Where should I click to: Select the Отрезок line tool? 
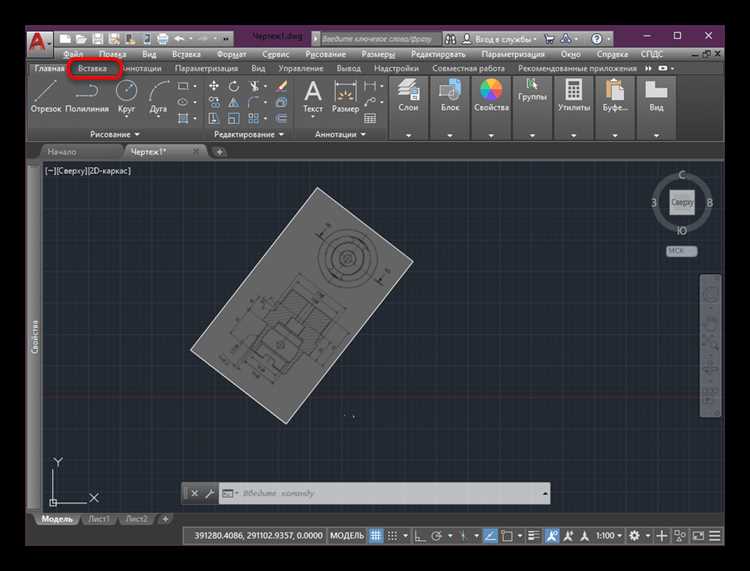click(x=46, y=97)
